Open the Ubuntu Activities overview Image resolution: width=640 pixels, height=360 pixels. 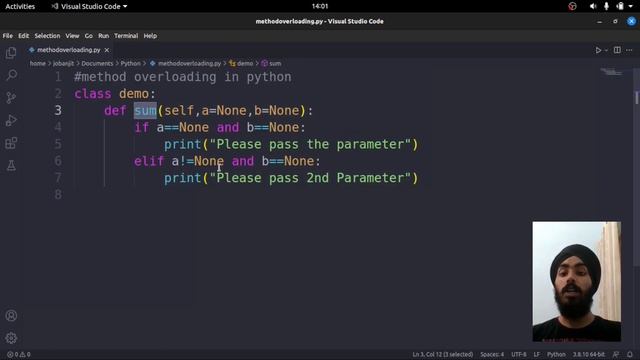coord(20,6)
